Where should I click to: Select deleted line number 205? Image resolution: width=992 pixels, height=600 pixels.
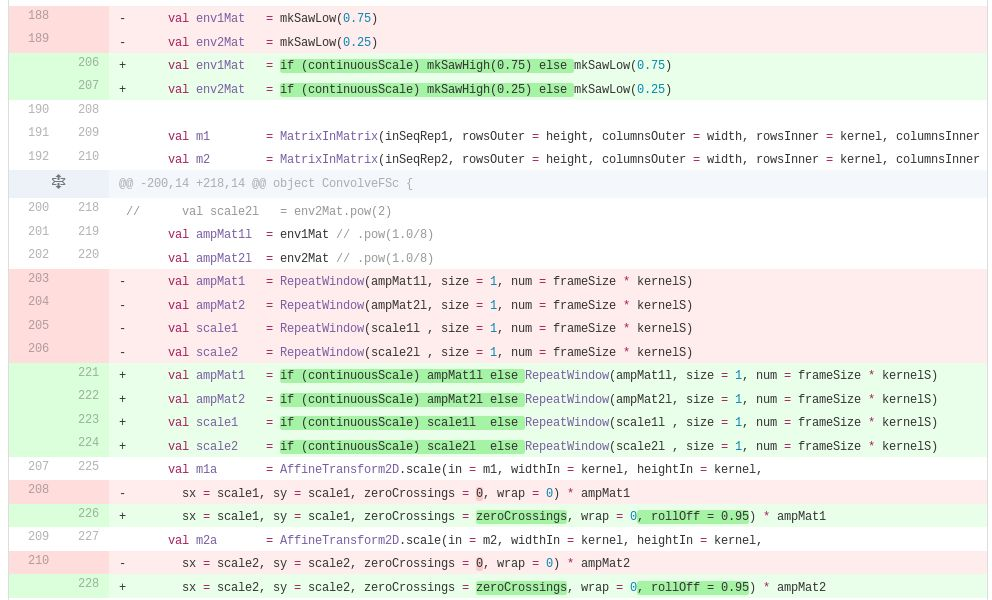point(38,326)
